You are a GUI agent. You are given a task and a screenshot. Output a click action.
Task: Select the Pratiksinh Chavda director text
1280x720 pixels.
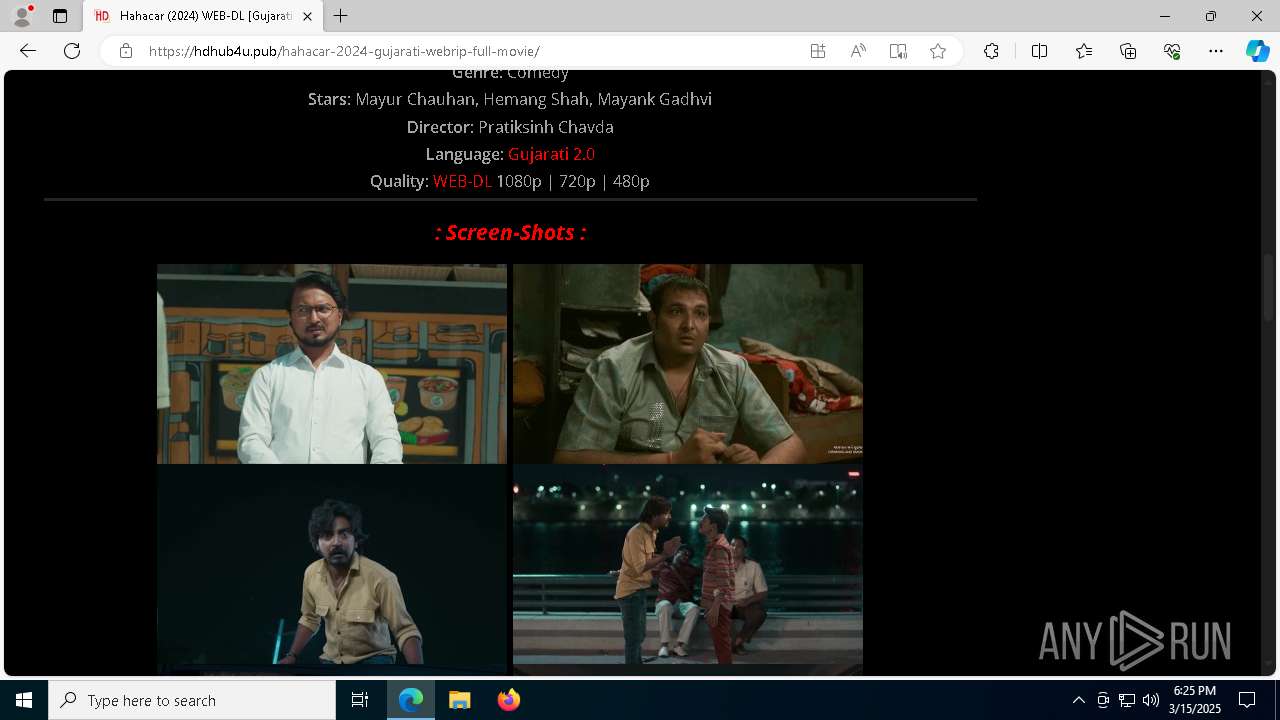(546, 127)
